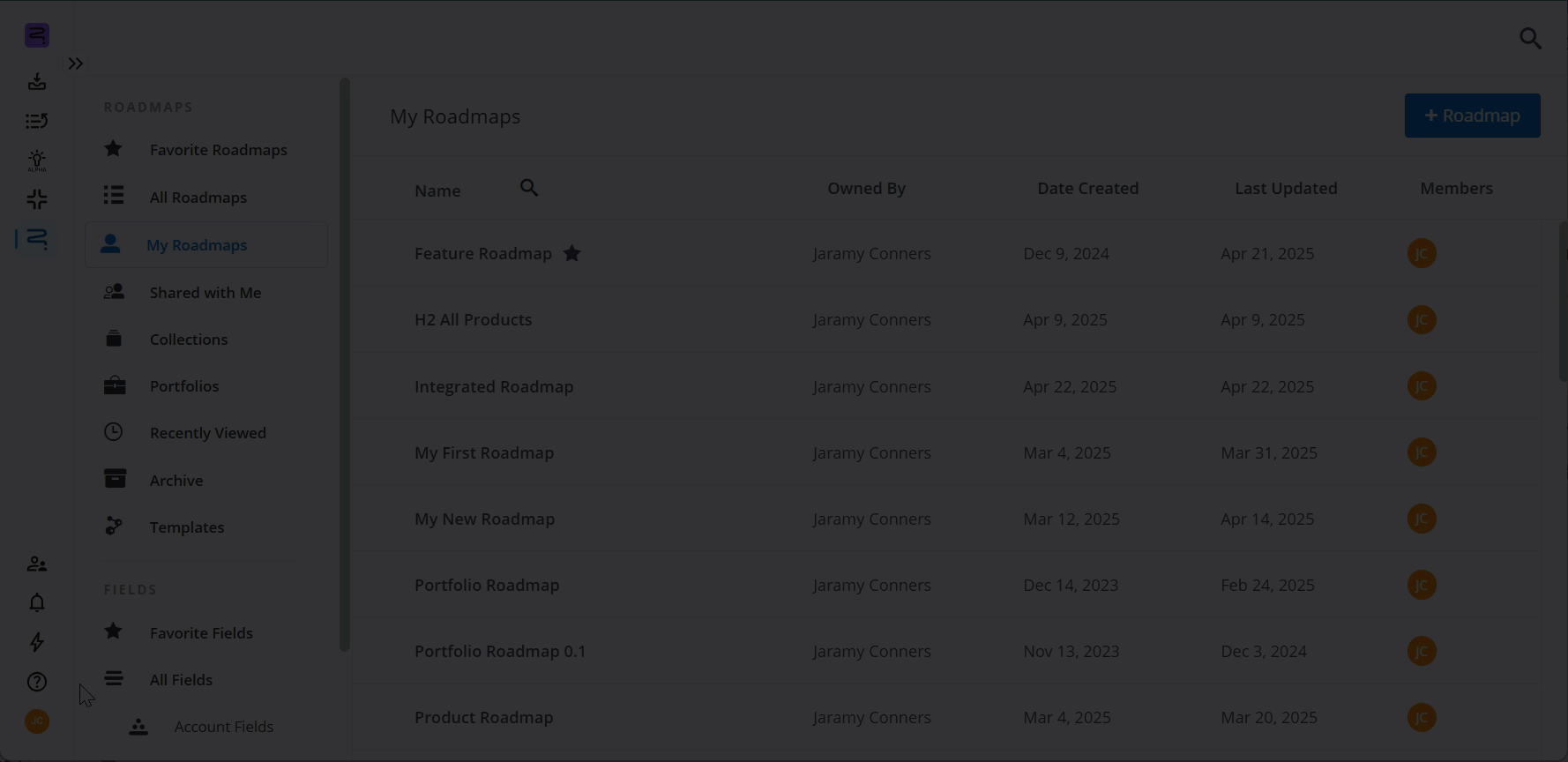
Task: Toggle Favorite Fields star in sidebar
Action: point(113,631)
